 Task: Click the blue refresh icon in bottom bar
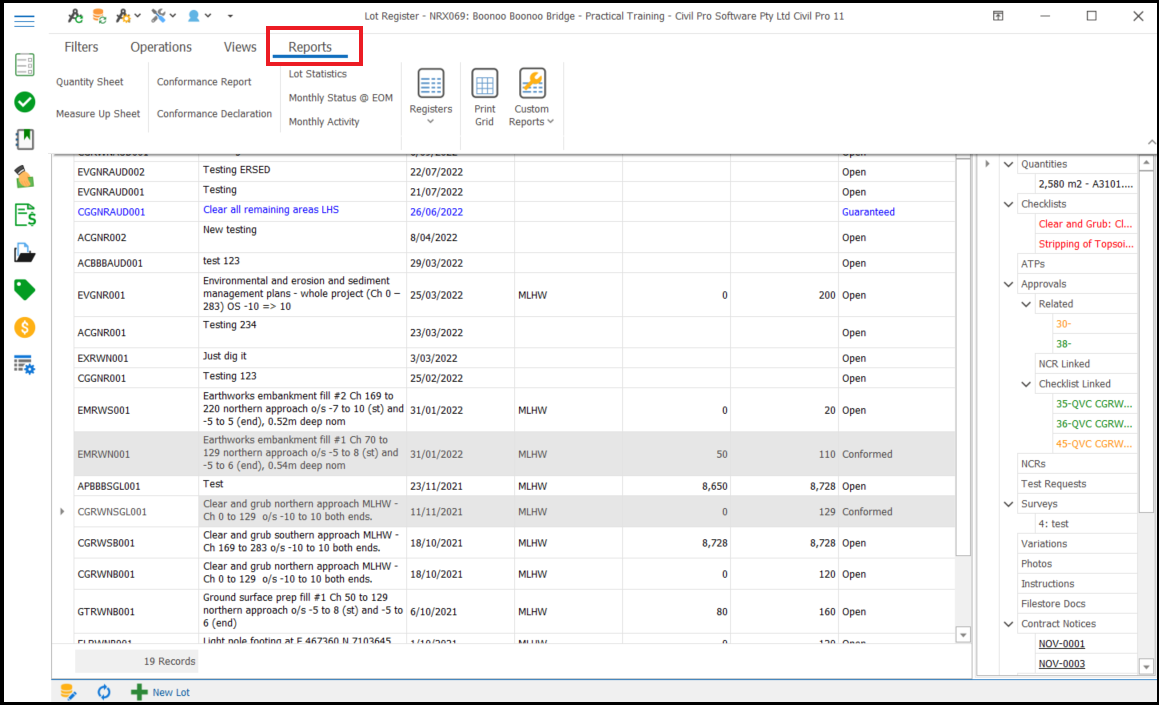104,692
